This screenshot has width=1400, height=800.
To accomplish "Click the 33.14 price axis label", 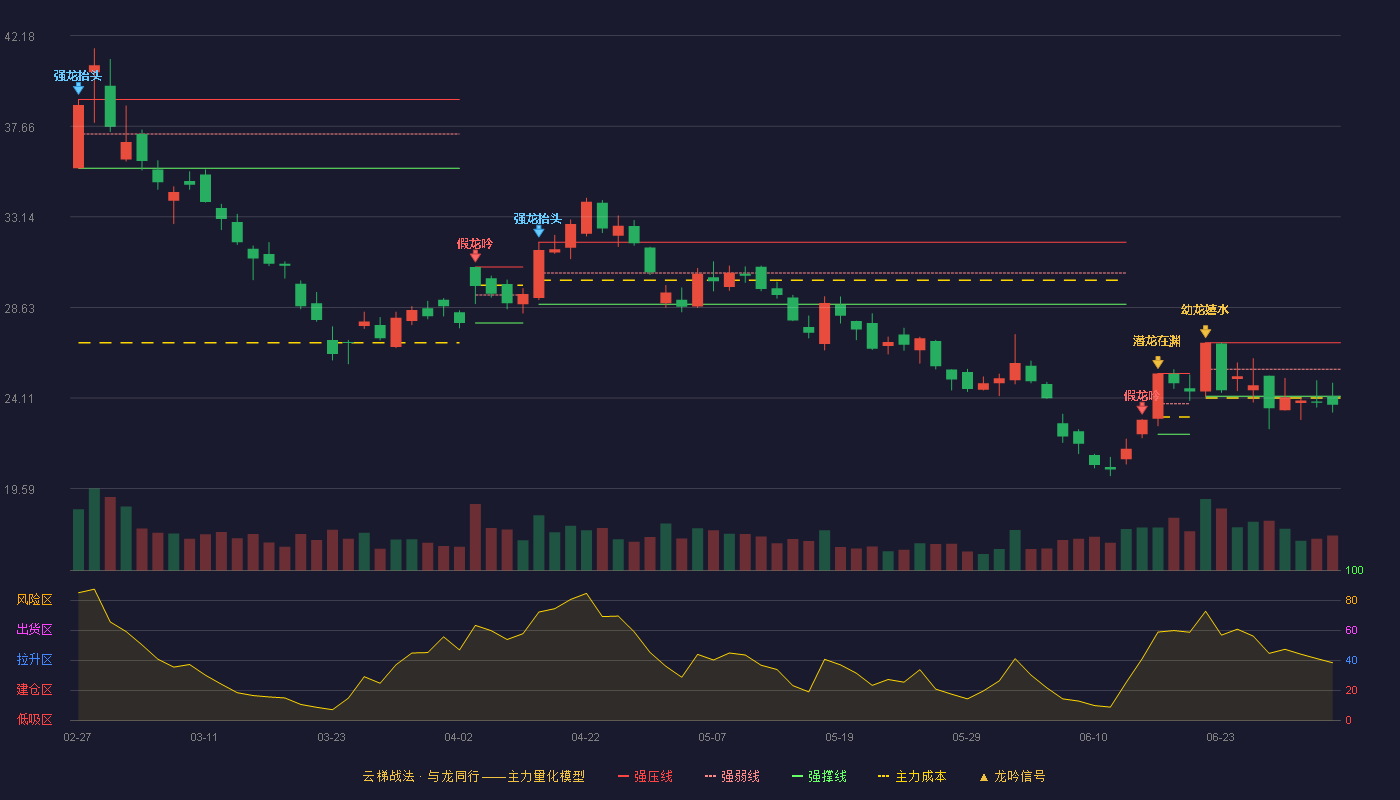I will [x=19, y=218].
